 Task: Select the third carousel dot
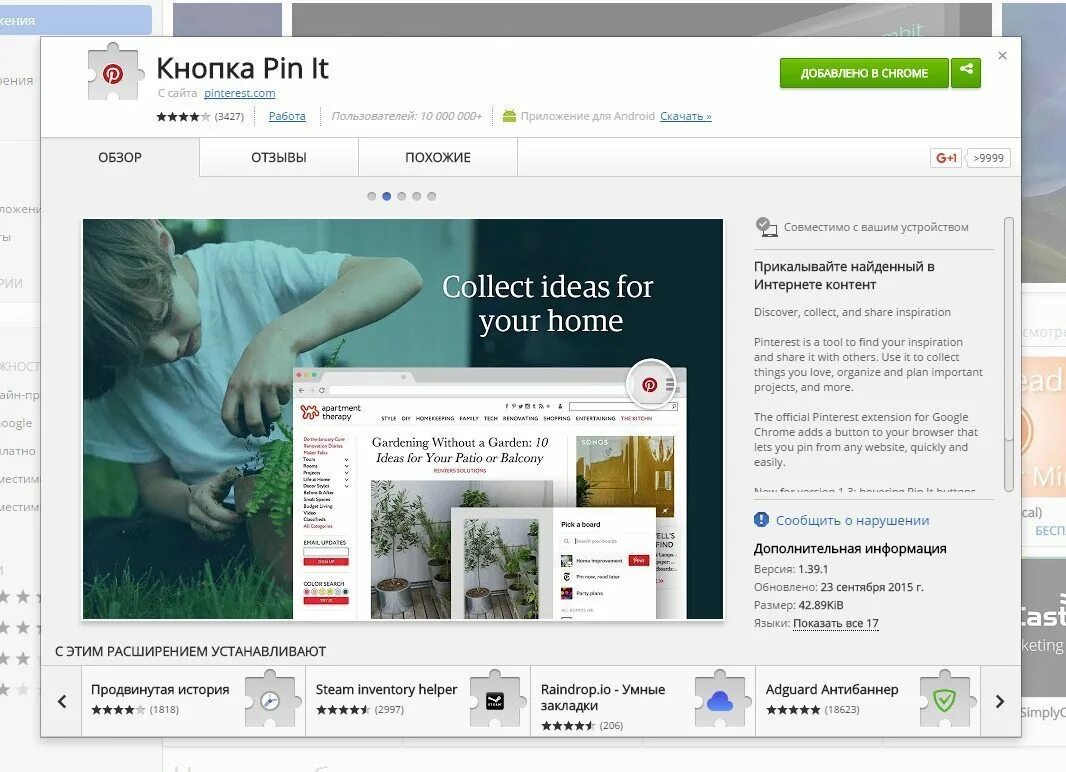click(401, 196)
